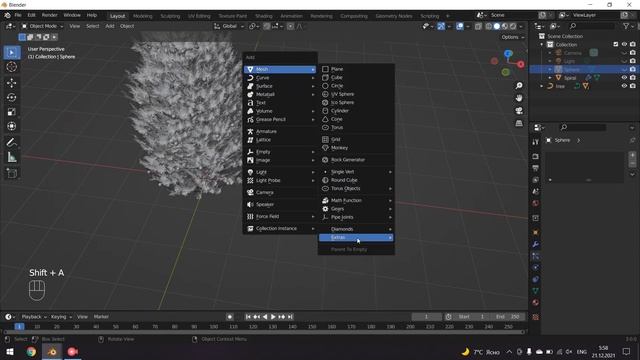
Task: Select Armature in the Add menu
Action: tap(280, 131)
